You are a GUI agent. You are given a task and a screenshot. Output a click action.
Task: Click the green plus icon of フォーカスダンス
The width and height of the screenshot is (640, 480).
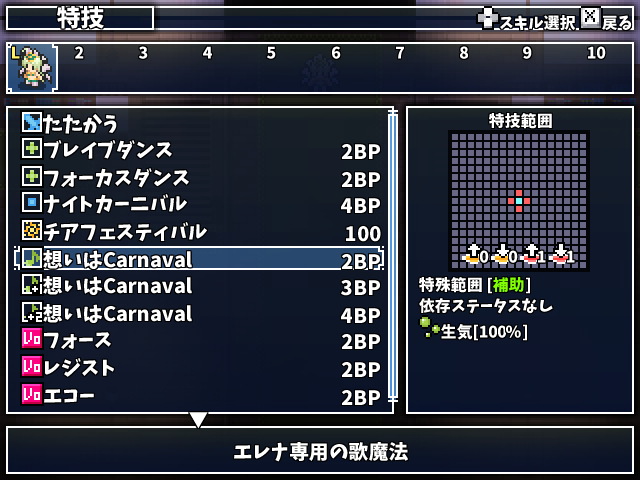click(x=31, y=176)
